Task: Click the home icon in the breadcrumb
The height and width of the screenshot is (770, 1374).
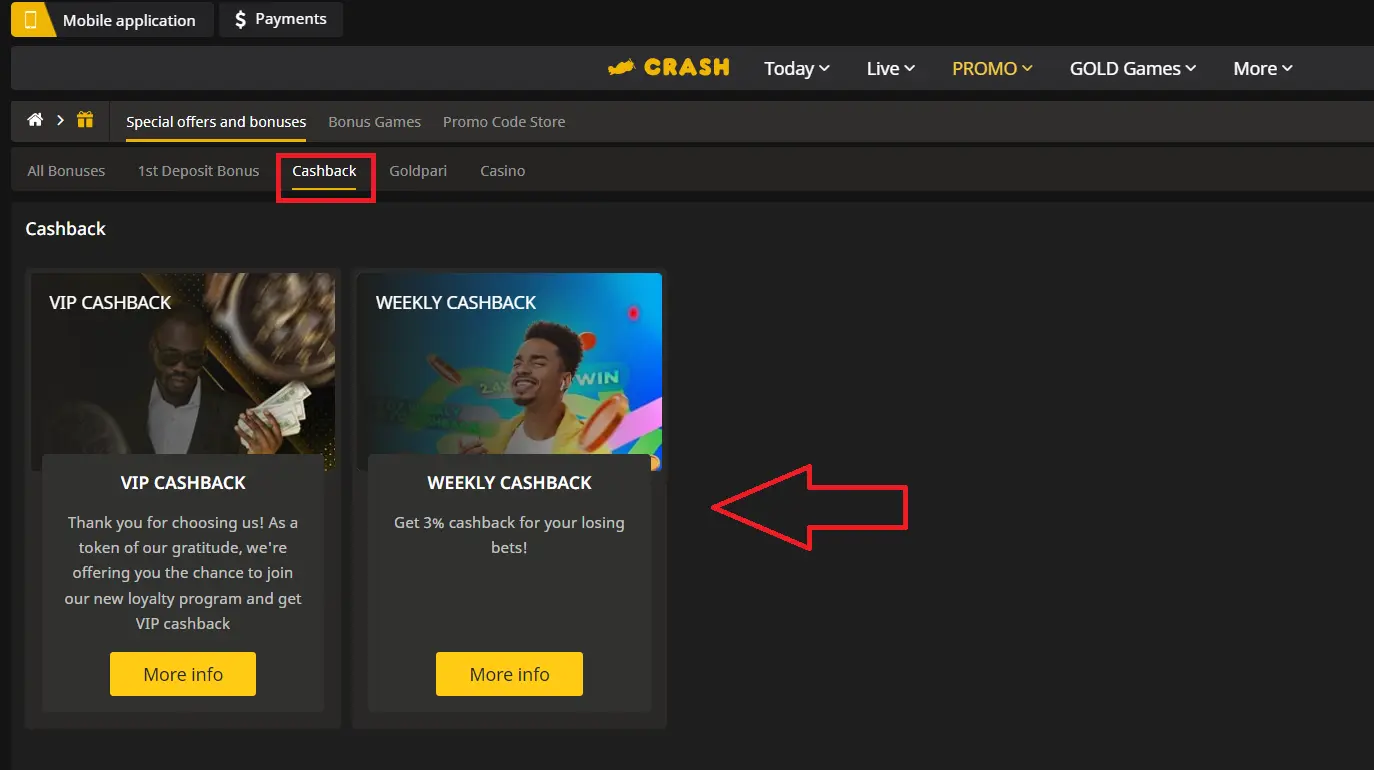Action: pos(34,120)
